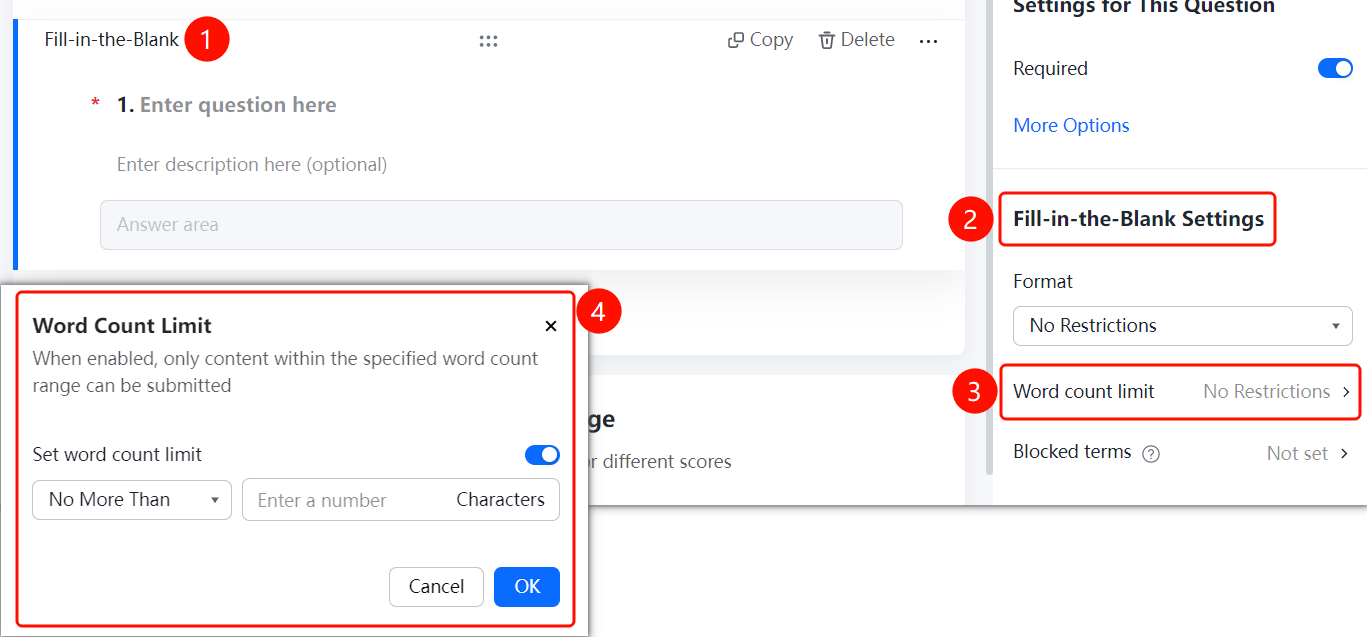Click the drag handle dots on the question card
The width and height of the screenshot is (1367, 637).
pyautogui.click(x=488, y=41)
